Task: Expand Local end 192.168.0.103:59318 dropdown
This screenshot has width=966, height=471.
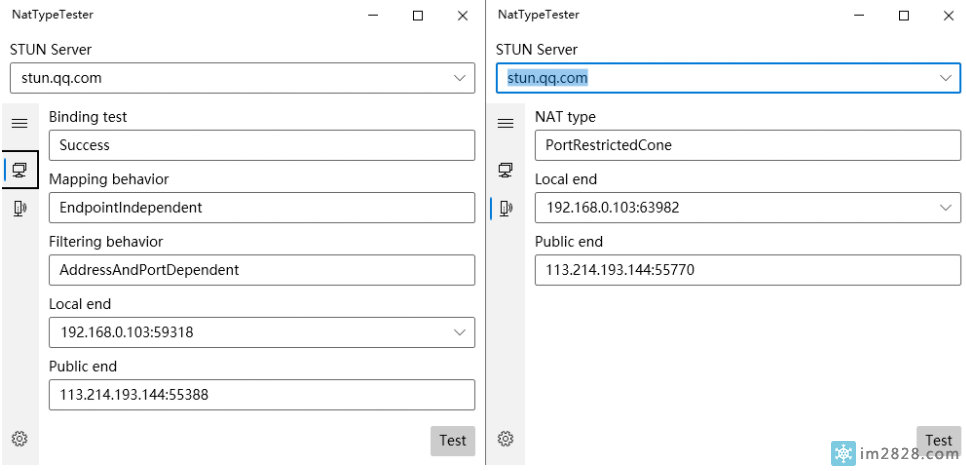Action: click(460, 332)
